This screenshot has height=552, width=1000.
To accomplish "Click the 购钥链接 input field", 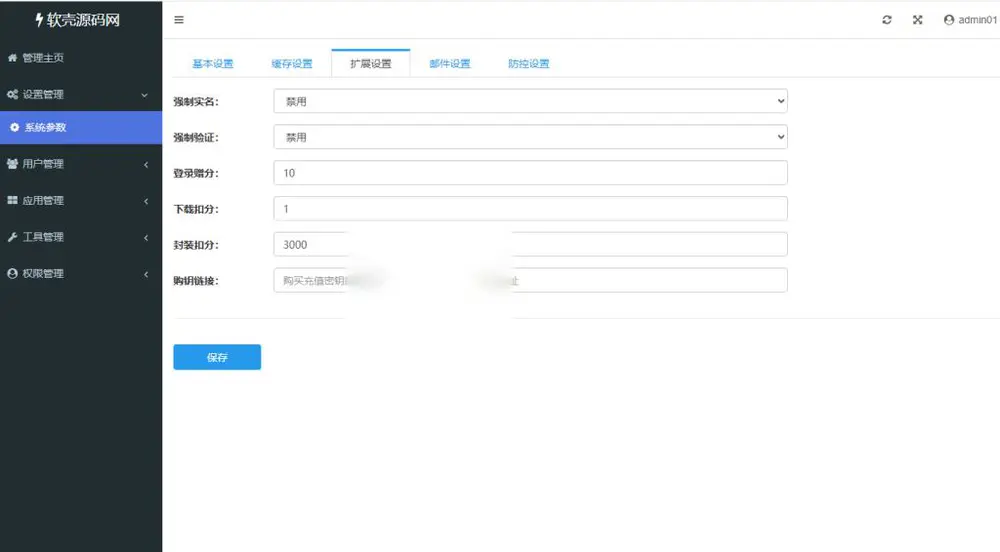I will tap(531, 280).
